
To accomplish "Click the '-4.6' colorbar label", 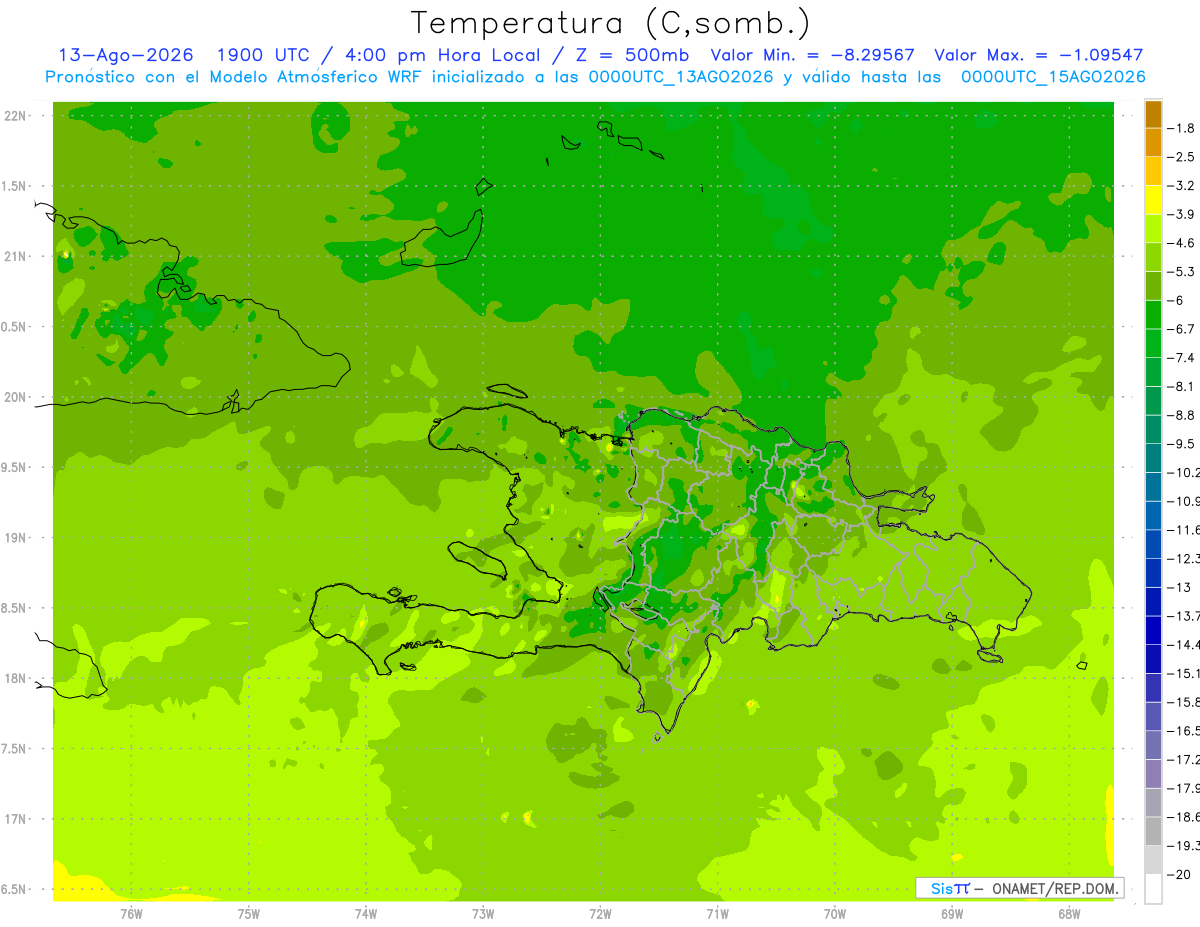I will point(1181,243).
